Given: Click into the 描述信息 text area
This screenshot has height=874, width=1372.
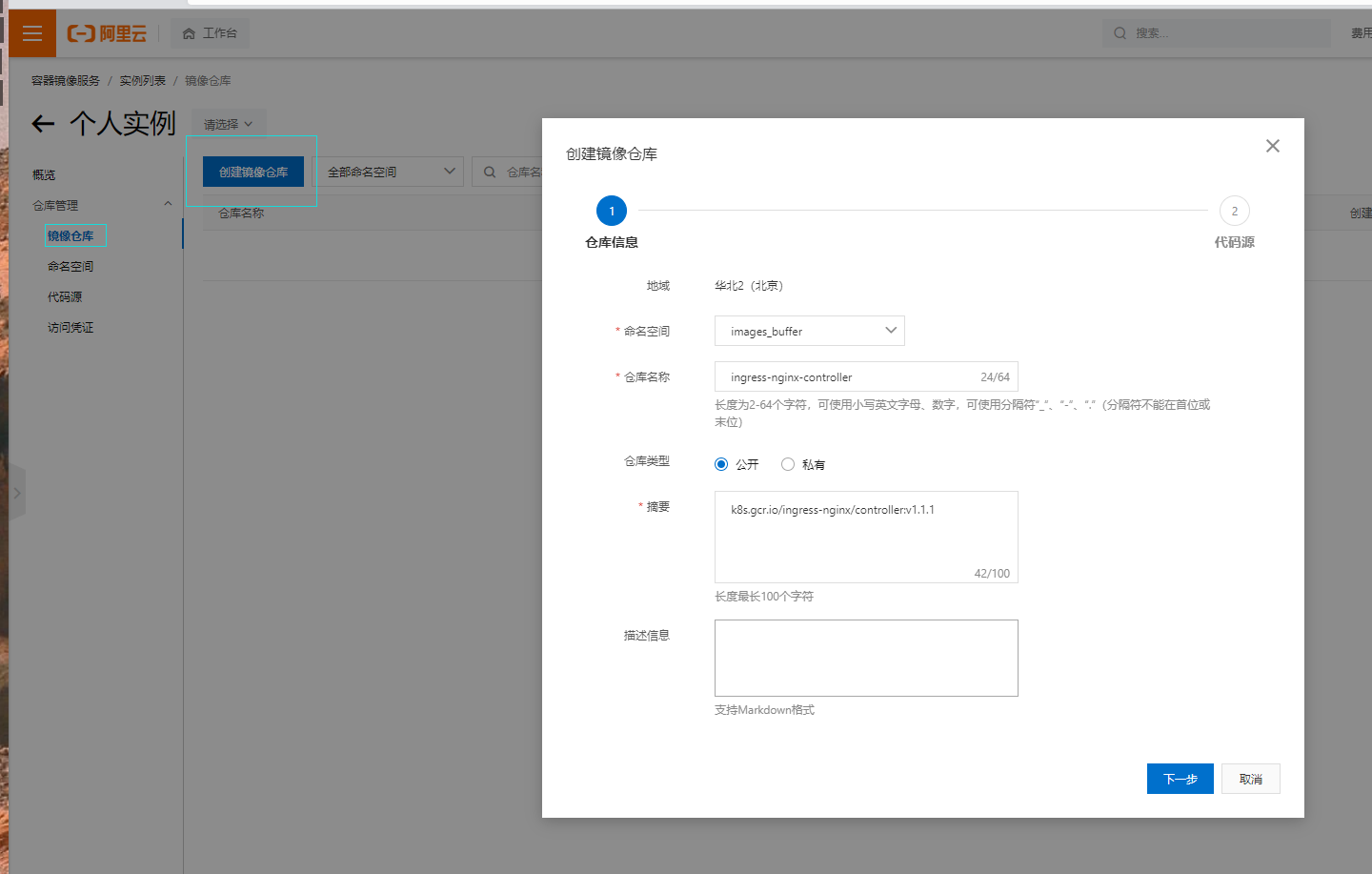Looking at the screenshot, I should point(866,658).
